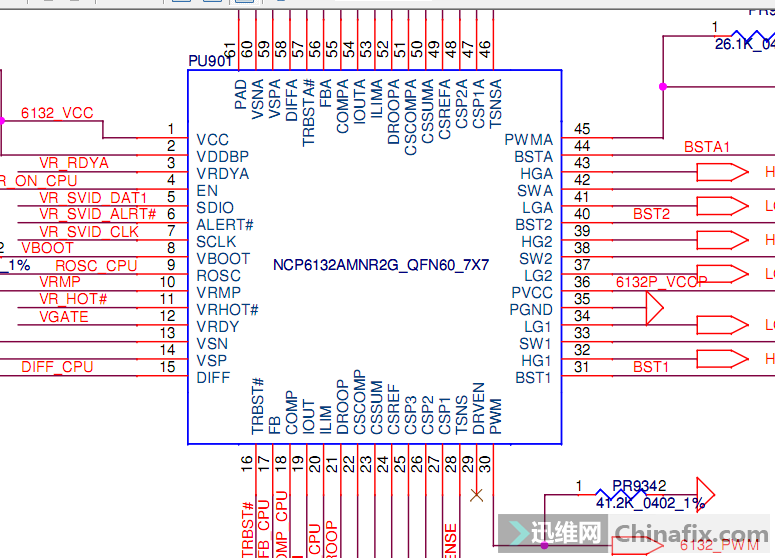Click the HGA pin name
Screen dimensions: 775x558
coord(537,174)
